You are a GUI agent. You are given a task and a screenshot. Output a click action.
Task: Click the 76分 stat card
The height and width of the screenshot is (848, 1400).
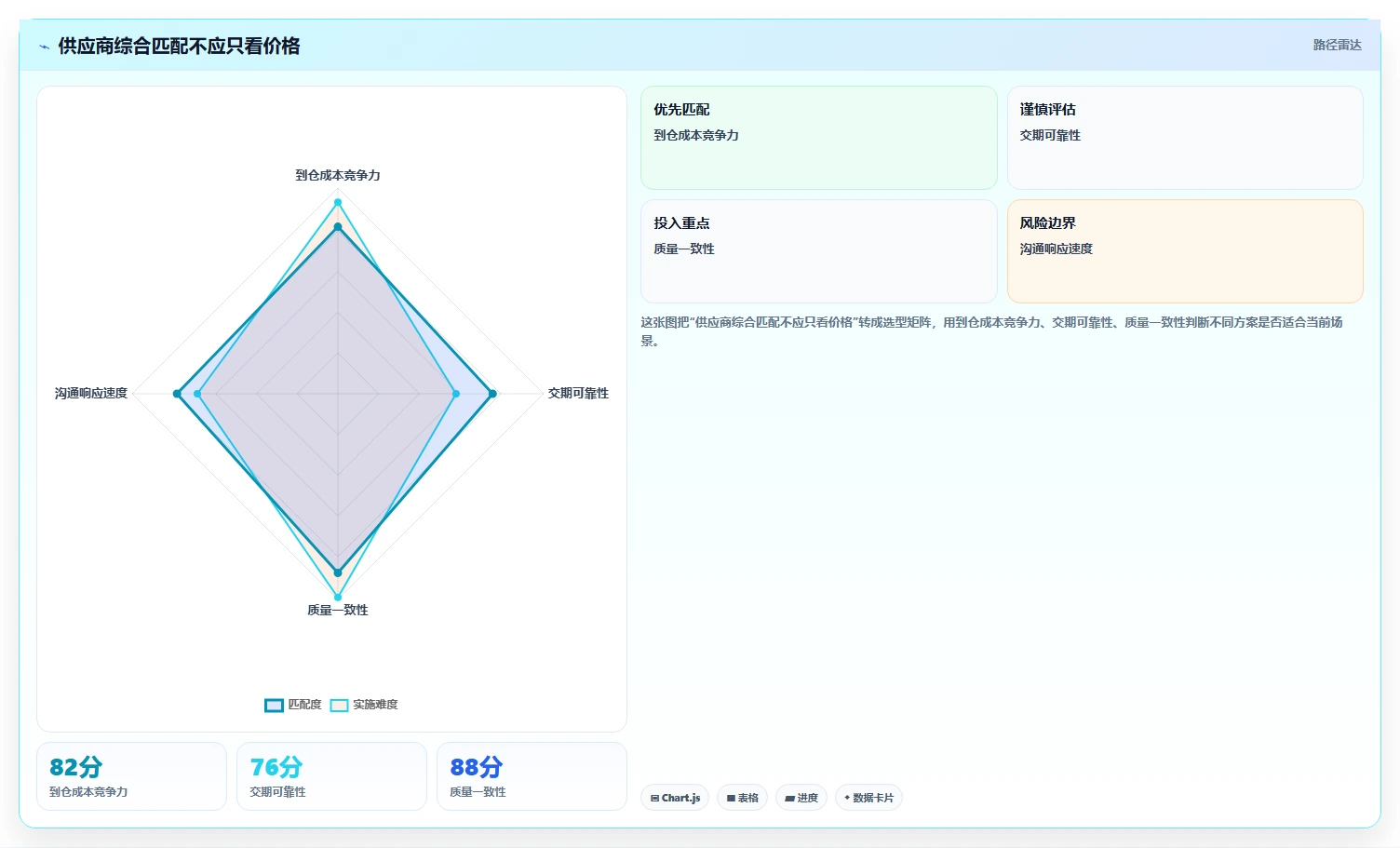tap(331, 776)
